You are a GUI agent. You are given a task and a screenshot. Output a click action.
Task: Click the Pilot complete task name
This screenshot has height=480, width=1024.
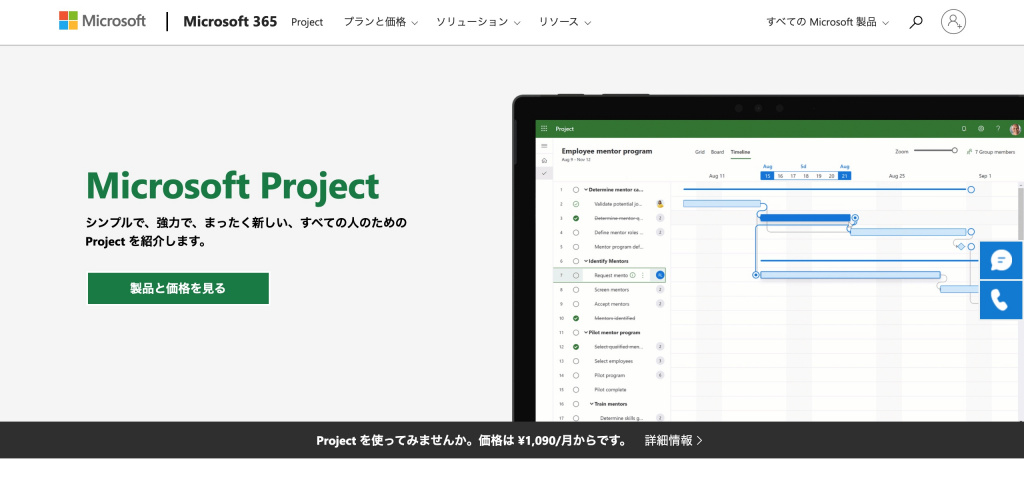[610, 389]
